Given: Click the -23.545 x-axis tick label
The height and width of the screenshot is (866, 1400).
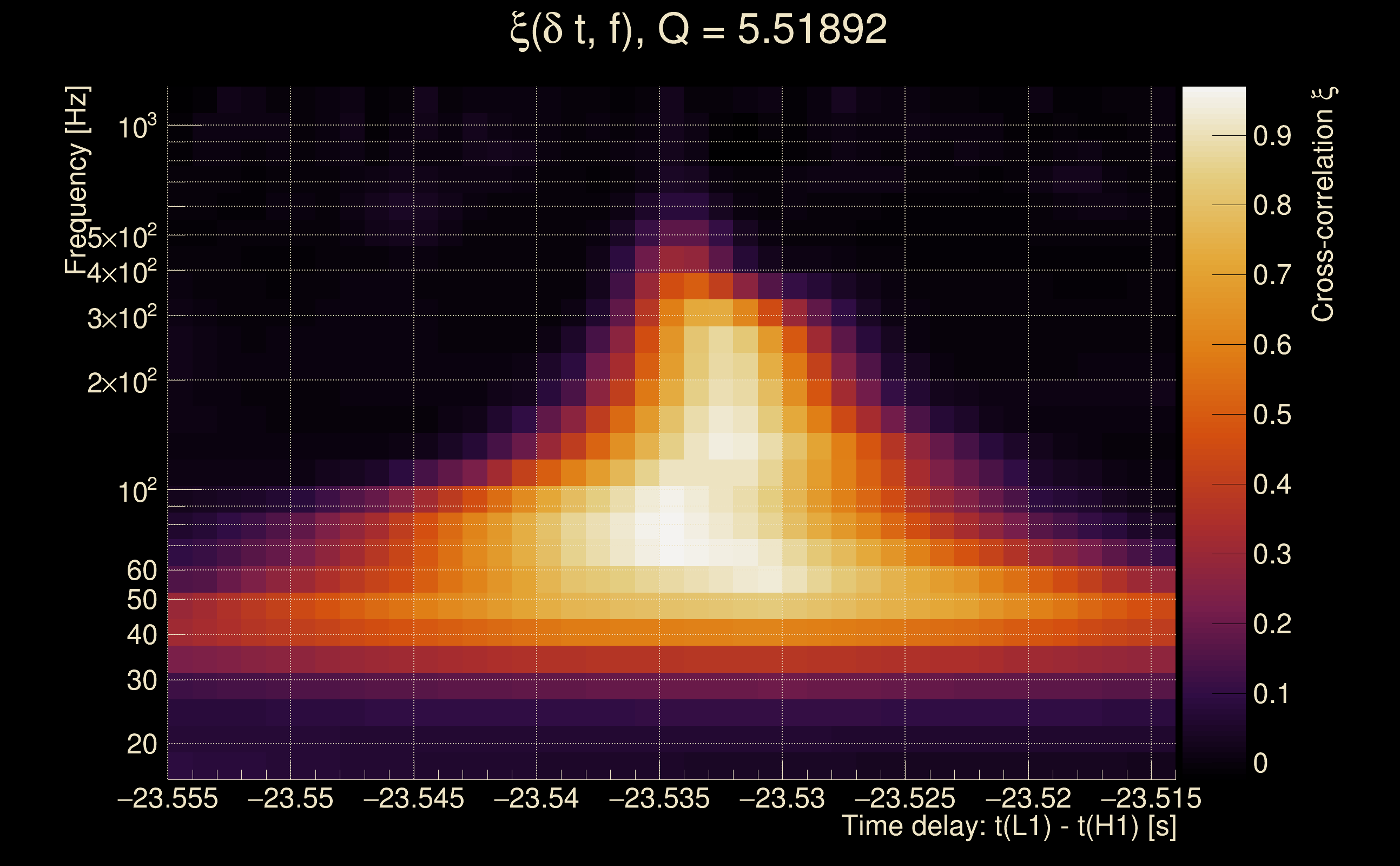Looking at the screenshot, I should tap(413, 799).
